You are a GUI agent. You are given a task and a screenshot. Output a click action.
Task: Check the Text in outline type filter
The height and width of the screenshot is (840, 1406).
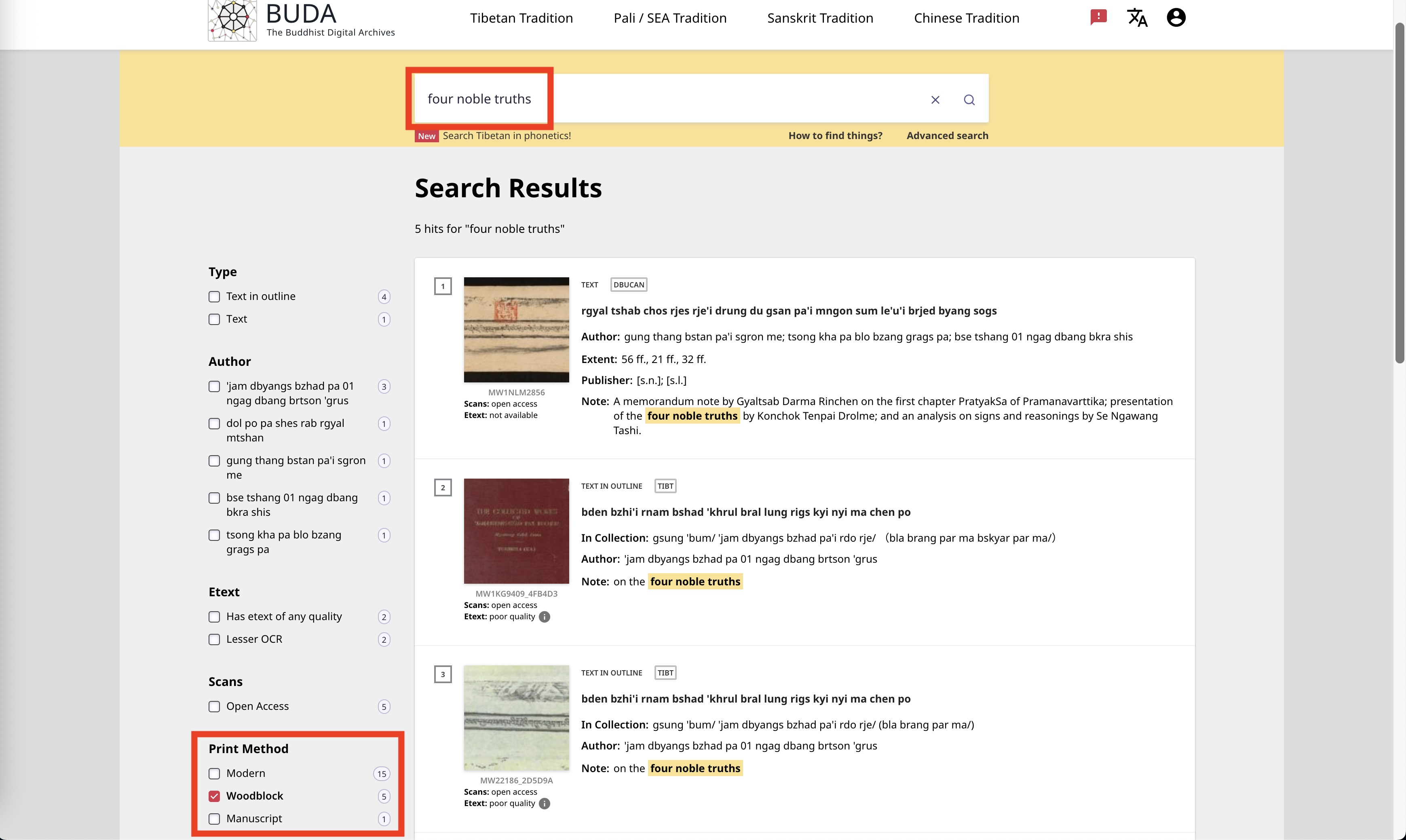tap(214, 297)
